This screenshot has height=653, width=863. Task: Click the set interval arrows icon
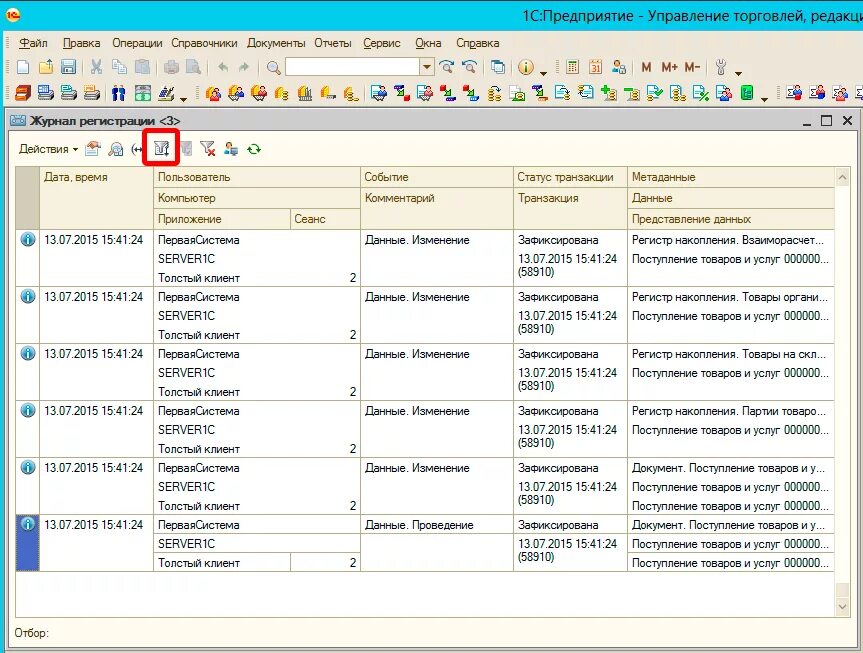[136, 149]
